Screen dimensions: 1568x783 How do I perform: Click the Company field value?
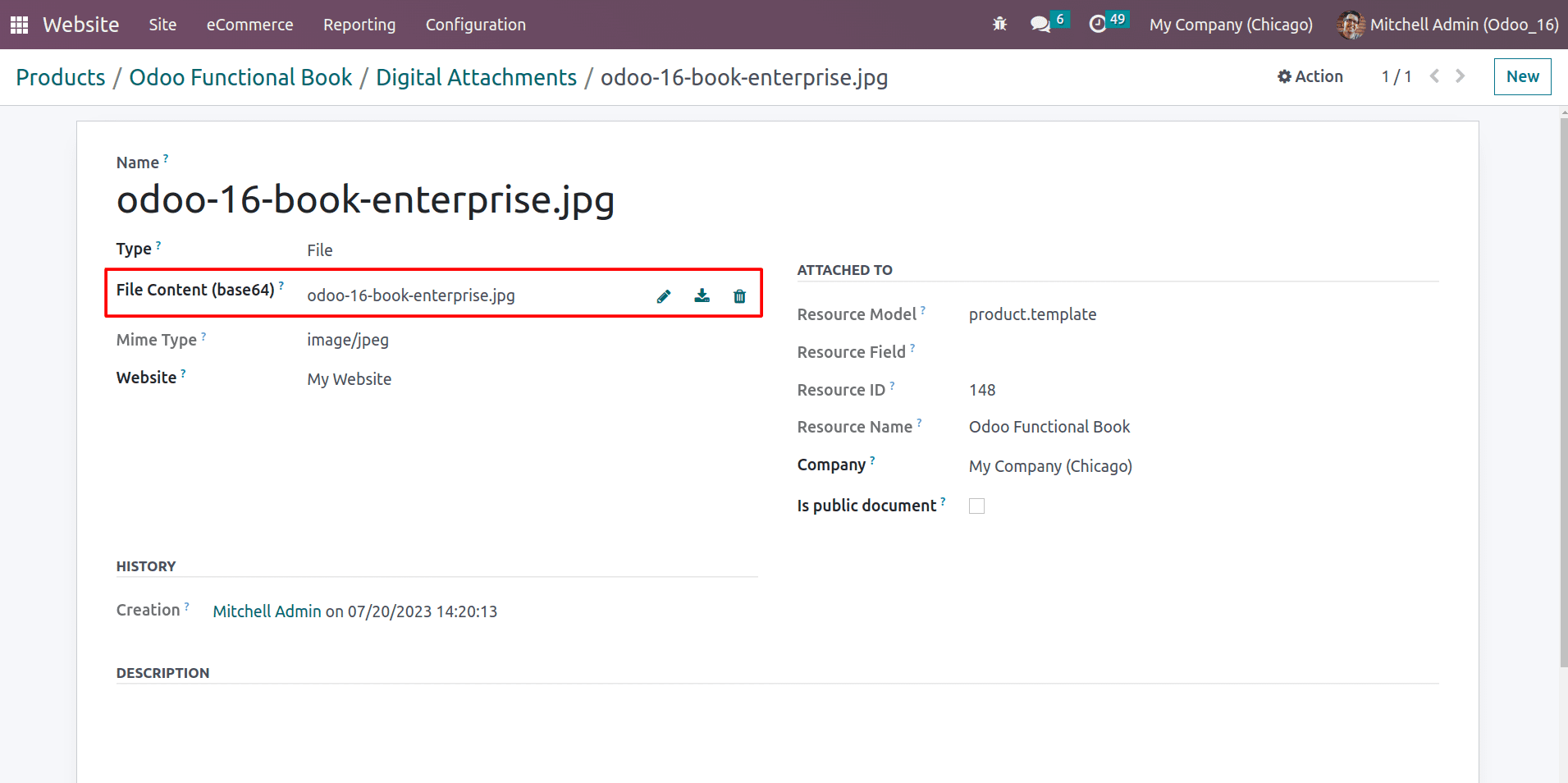tap(1050, 466)
